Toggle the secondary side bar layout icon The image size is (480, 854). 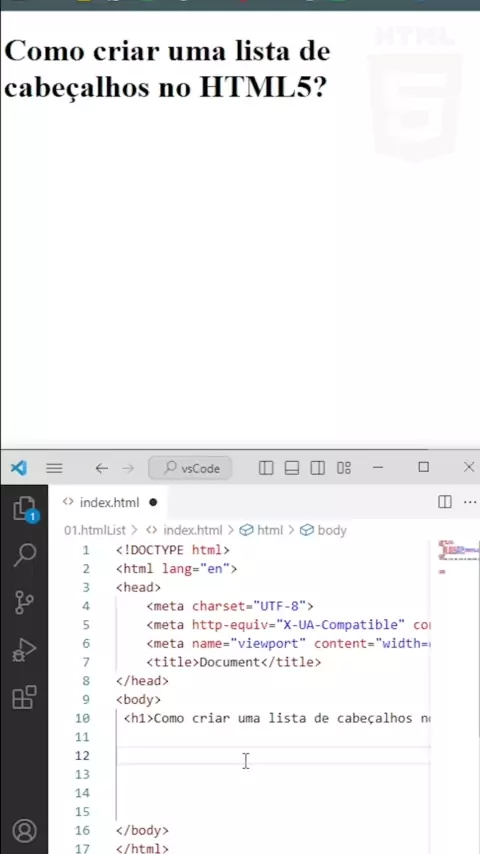point(318,468)
